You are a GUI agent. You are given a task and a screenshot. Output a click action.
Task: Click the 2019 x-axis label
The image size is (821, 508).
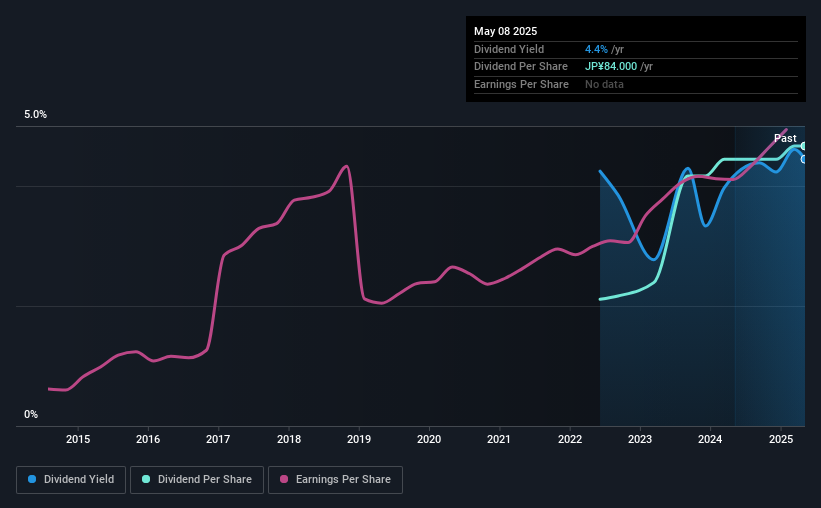[x=359, y=439]
